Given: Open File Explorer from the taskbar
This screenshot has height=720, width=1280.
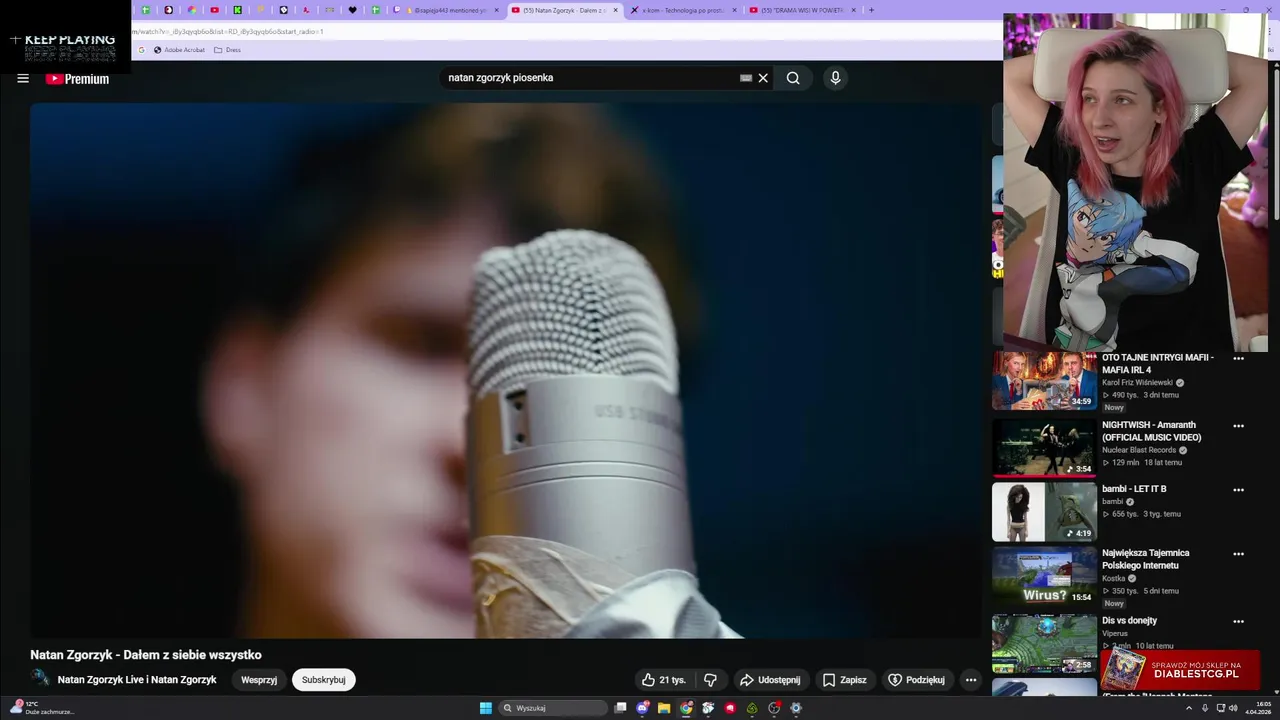Looking at the screenshot, I should tap(664, 708).
